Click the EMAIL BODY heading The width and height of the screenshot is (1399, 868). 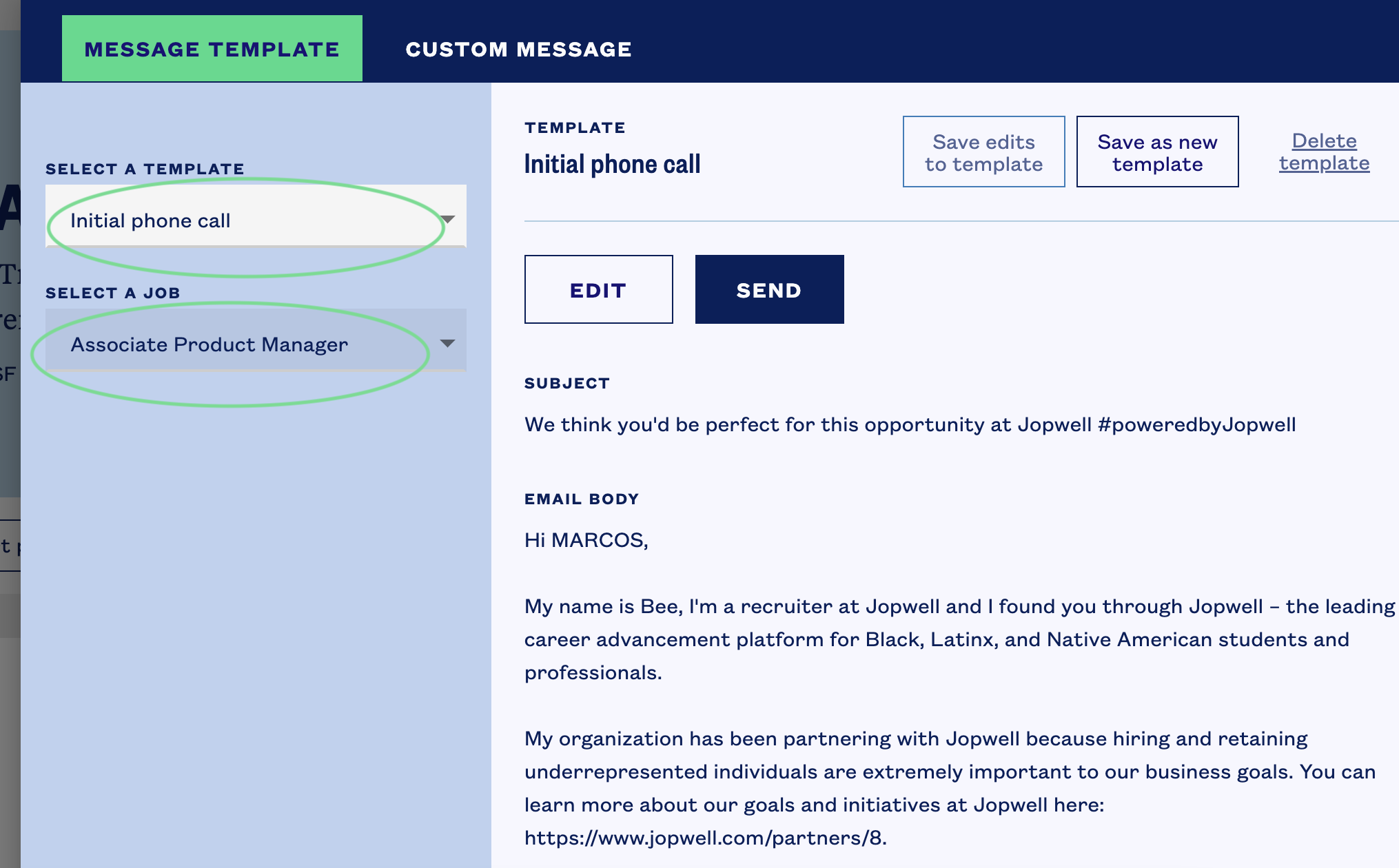pyautogui.click(x=582, y=499)
